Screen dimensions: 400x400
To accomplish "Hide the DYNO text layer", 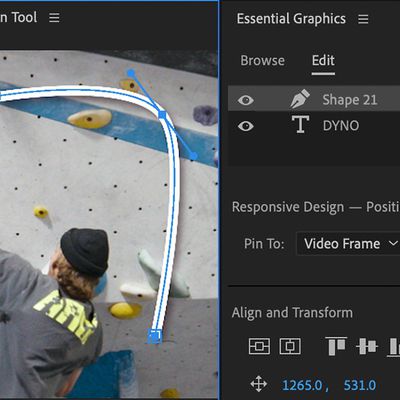I will 246,126.
